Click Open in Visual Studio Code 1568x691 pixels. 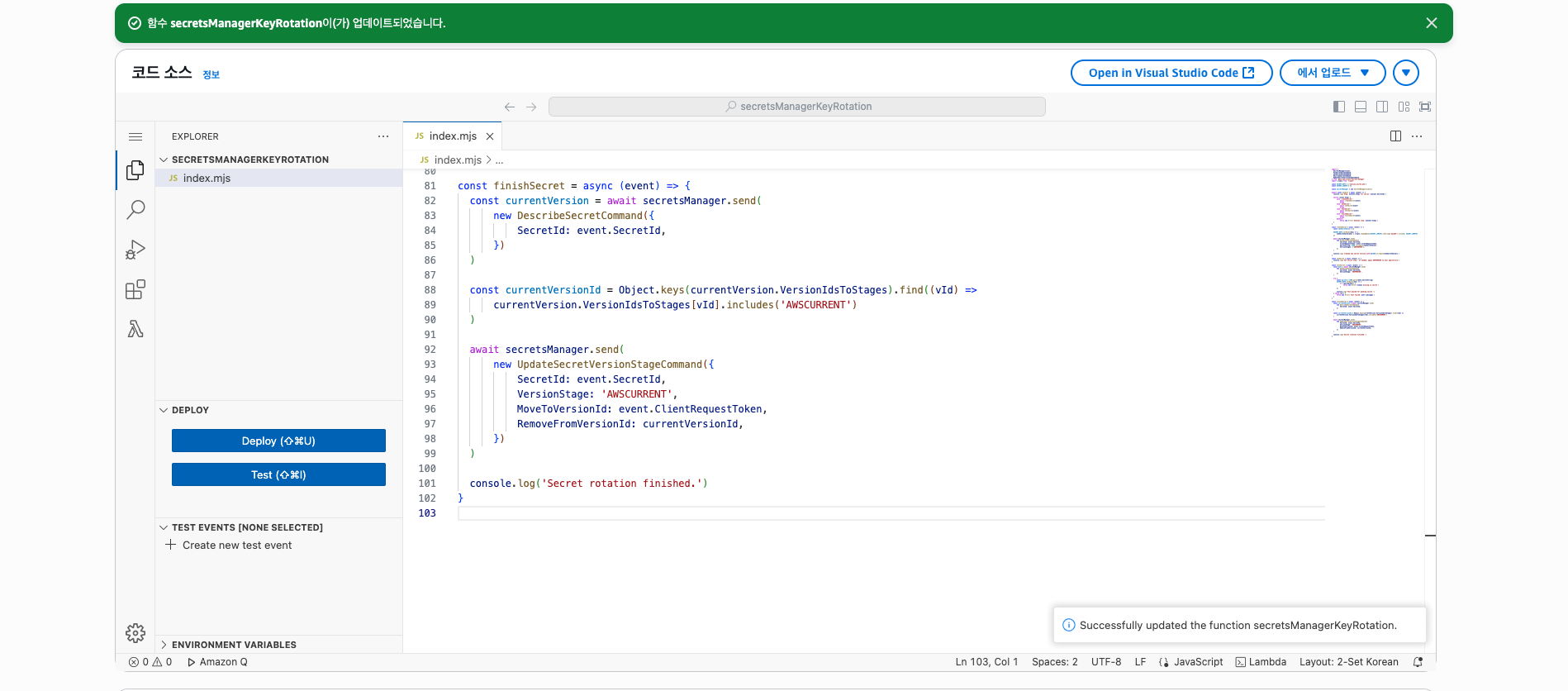(x=1171, y=73)
